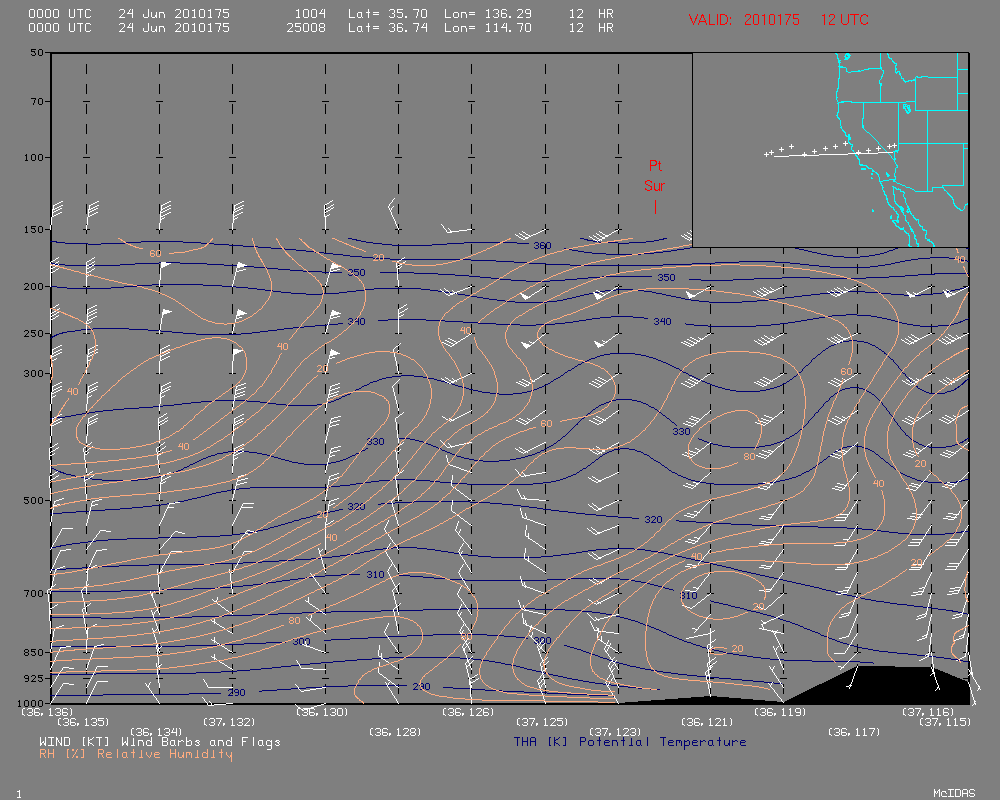Click the 150 pressure-axis label
Image resolution: width=1000 pixels, height=800 pixels.
(x=34, y=229)
